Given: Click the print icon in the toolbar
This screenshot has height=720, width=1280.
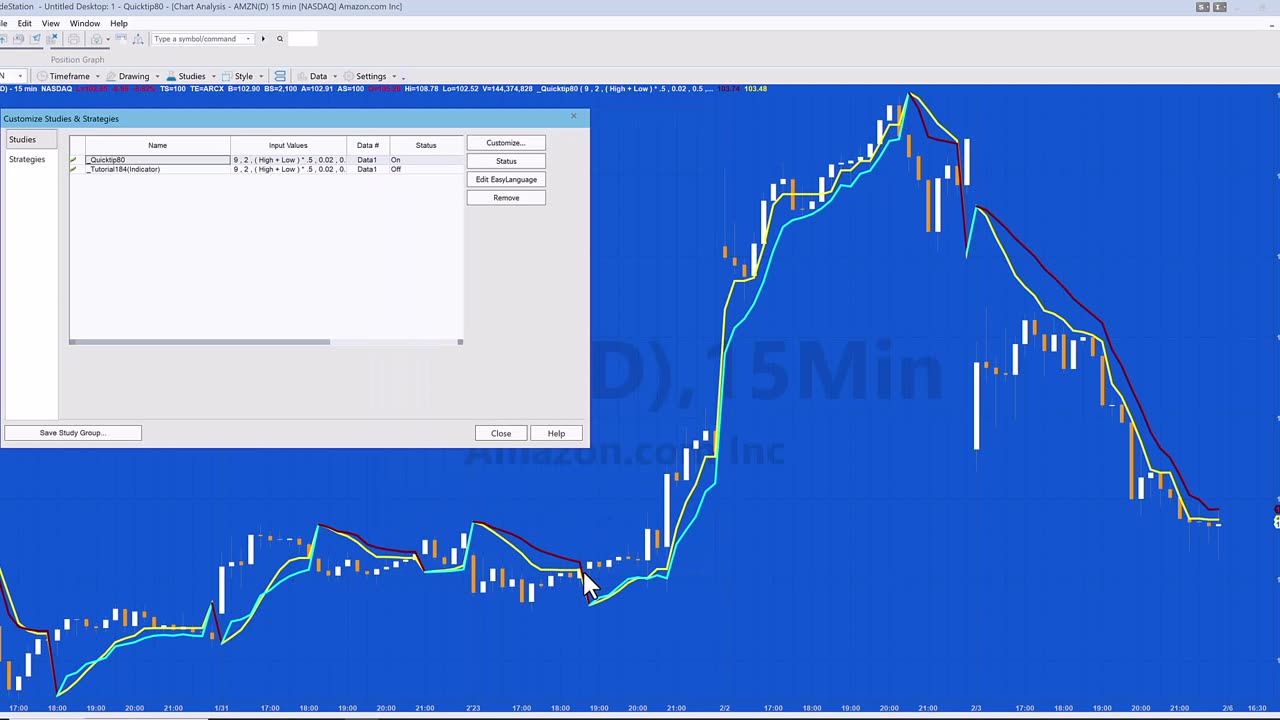Looking at the screenshot, I should pyautogui.click(x=73, y=39).
